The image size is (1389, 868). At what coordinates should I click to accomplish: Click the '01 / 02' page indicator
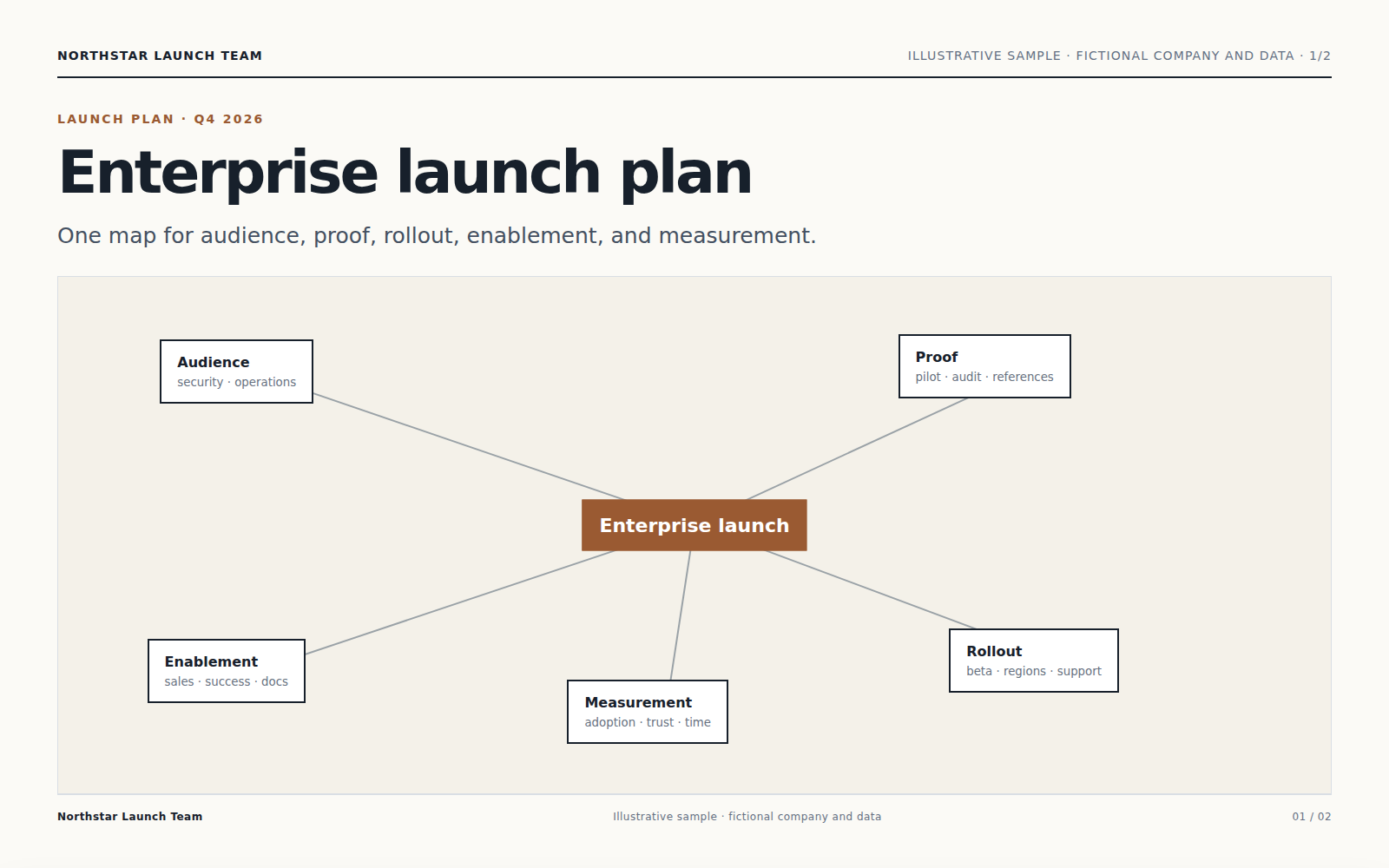(1312, 817)
